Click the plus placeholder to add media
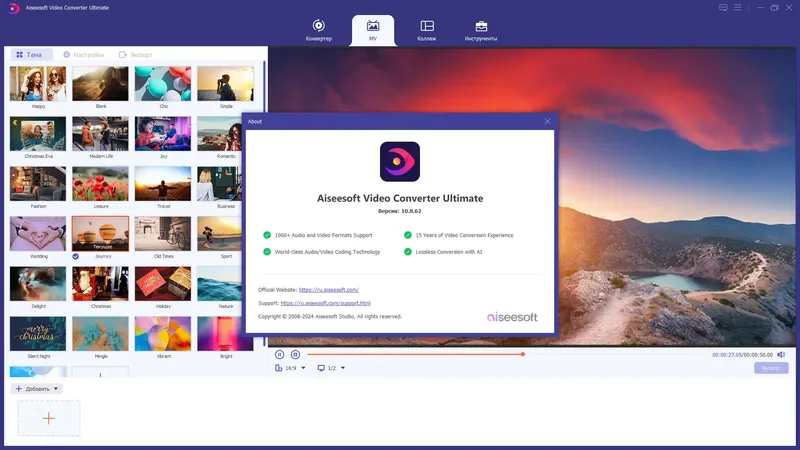The height and width of the screenshot is (450, 800). [48, 418]
